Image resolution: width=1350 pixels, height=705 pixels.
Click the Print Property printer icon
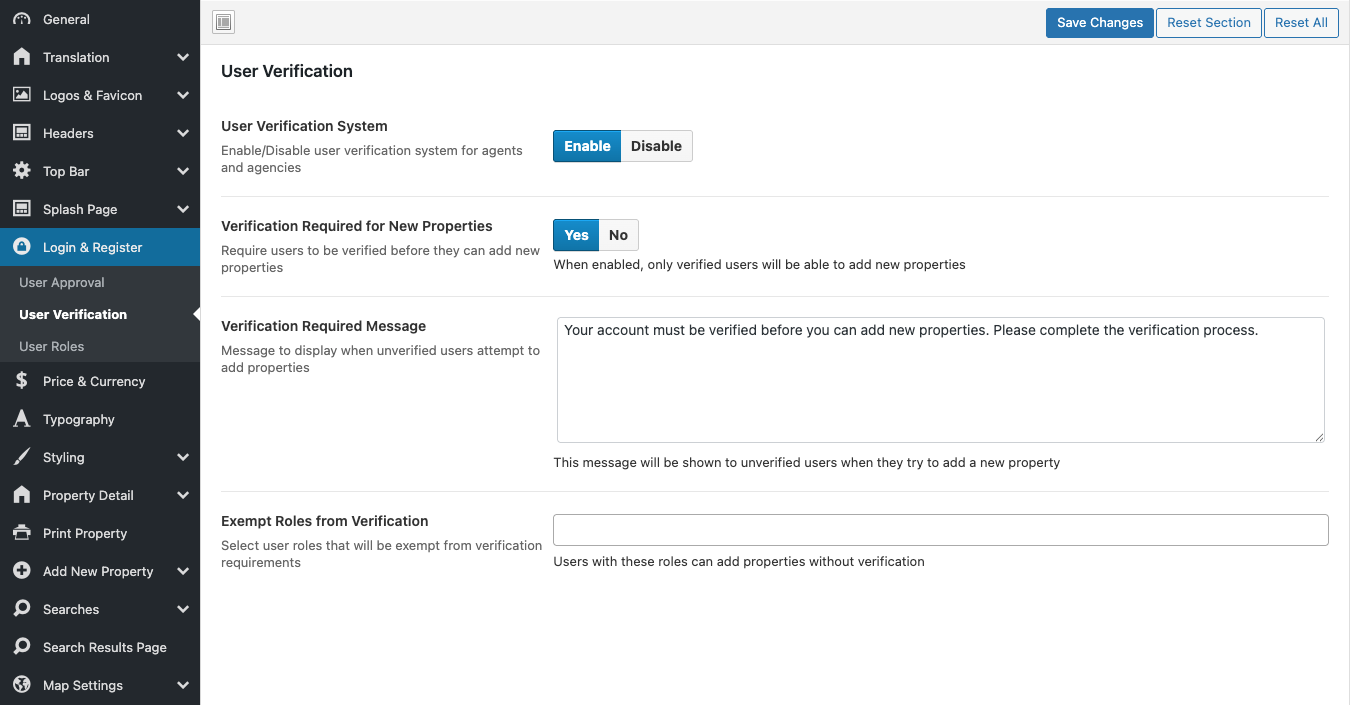coord(21,533)
